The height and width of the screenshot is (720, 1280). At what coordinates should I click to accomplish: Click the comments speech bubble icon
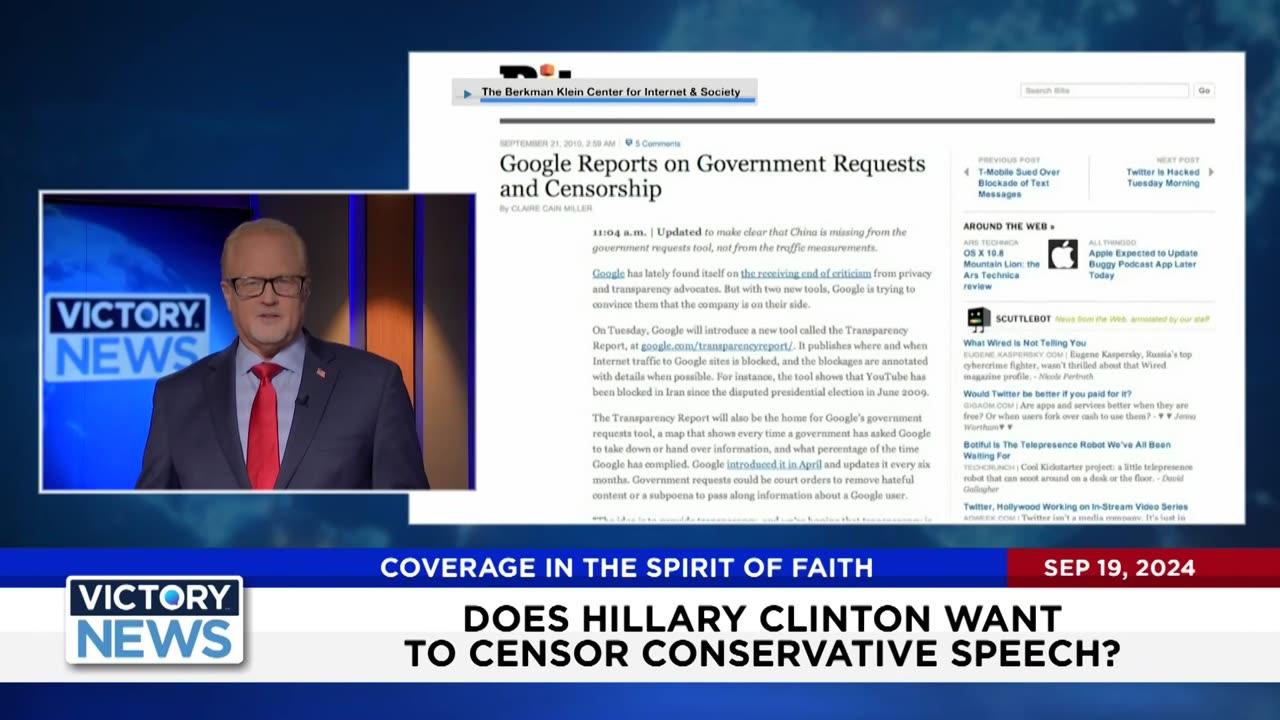point(629,143)
